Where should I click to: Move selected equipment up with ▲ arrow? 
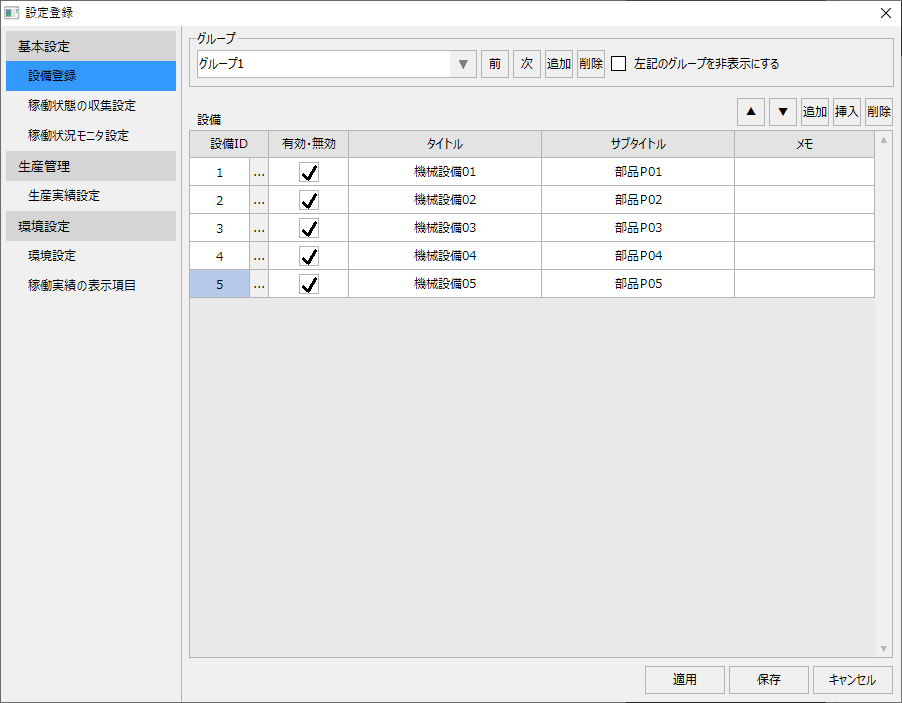[x=750, y=111]
